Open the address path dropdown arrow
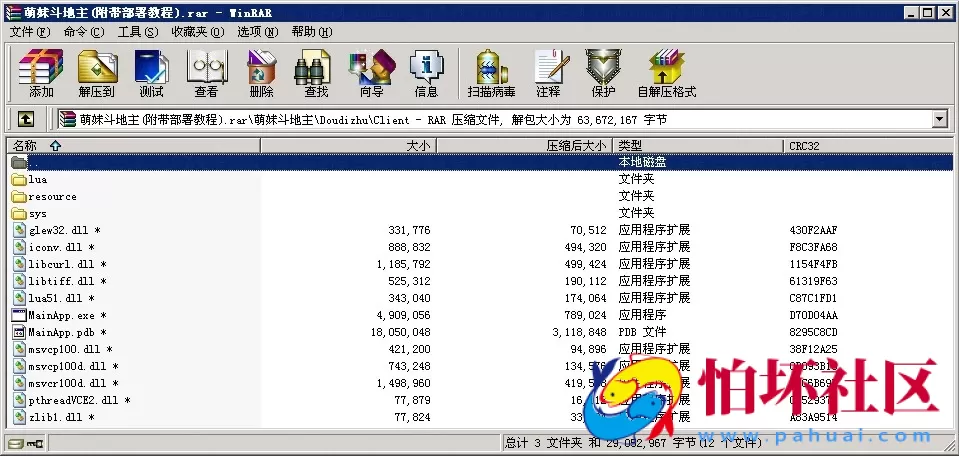 [x=941, y=119]
